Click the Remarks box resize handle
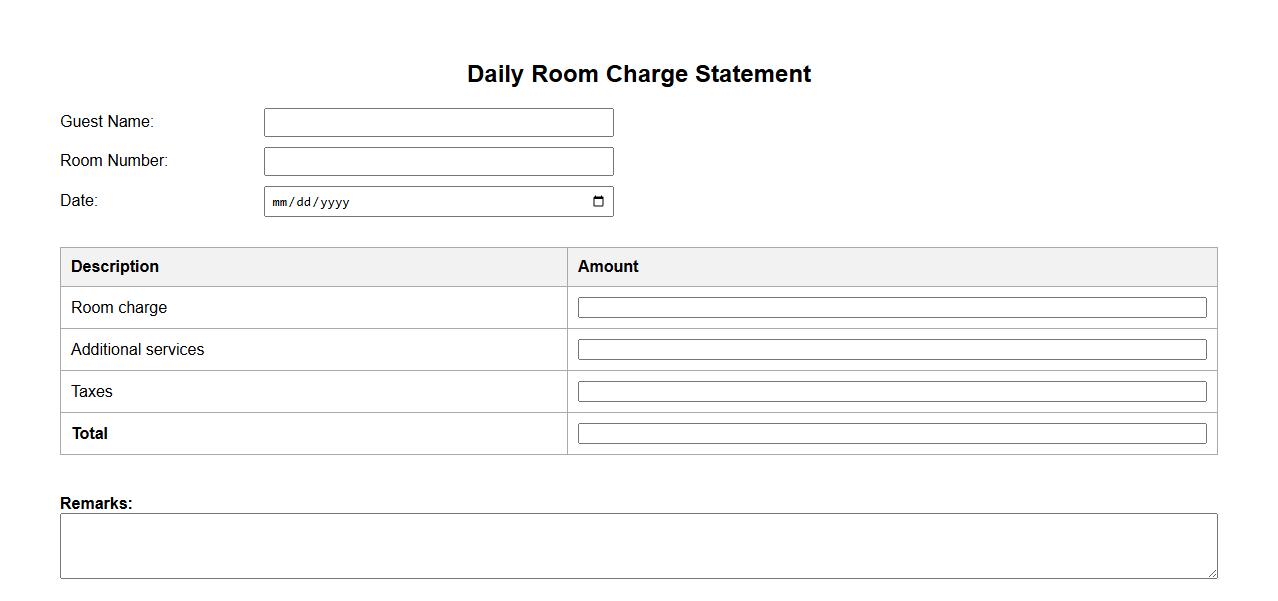The height and width of the screenshot is (601, 1278). [1212, 573]
